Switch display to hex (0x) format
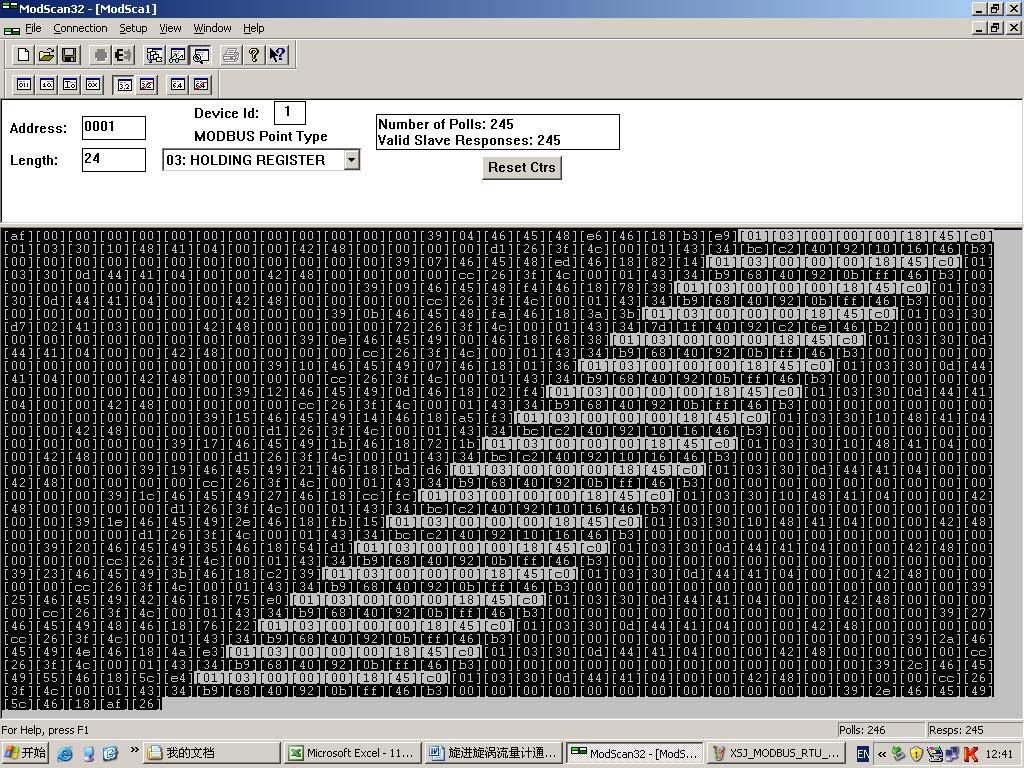 (x=93, y=85)
